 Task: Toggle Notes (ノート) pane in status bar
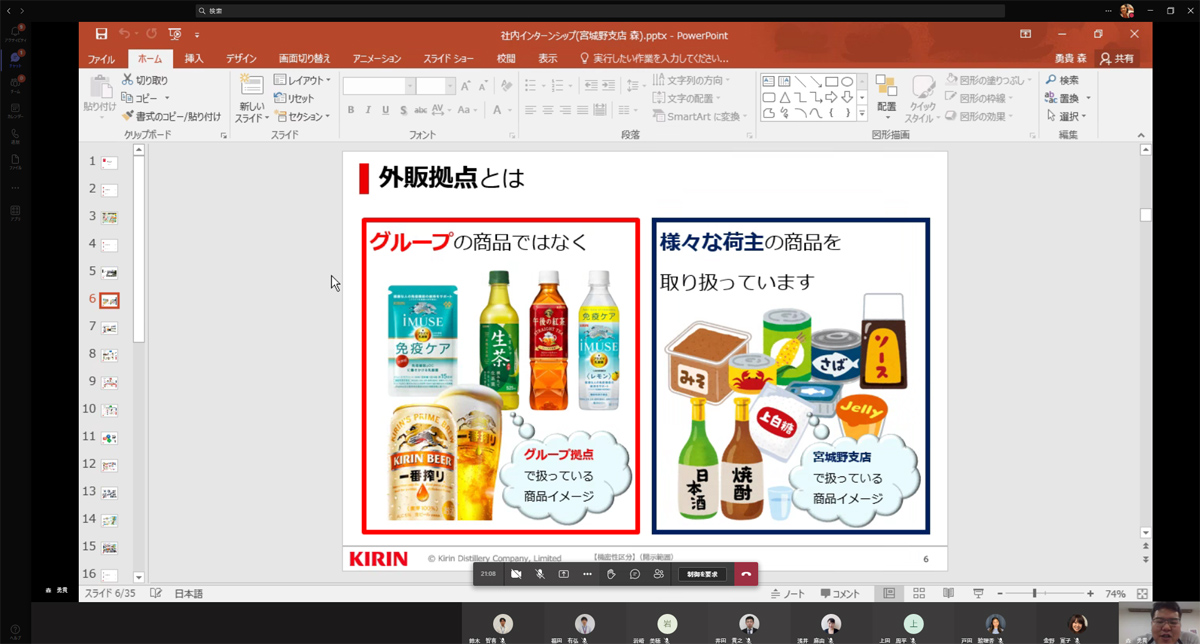[788, 593]
